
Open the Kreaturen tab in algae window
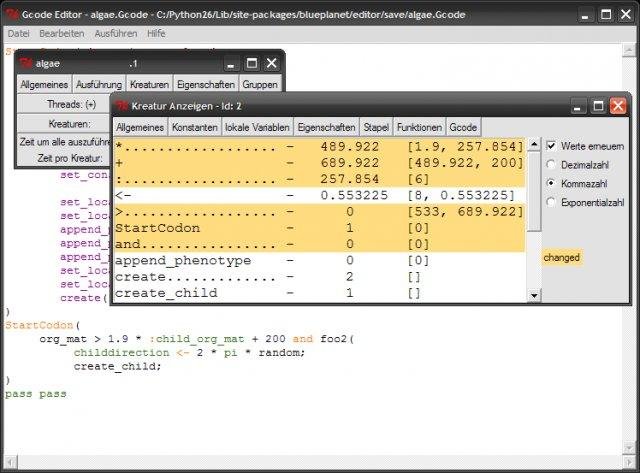click(149, 84)
